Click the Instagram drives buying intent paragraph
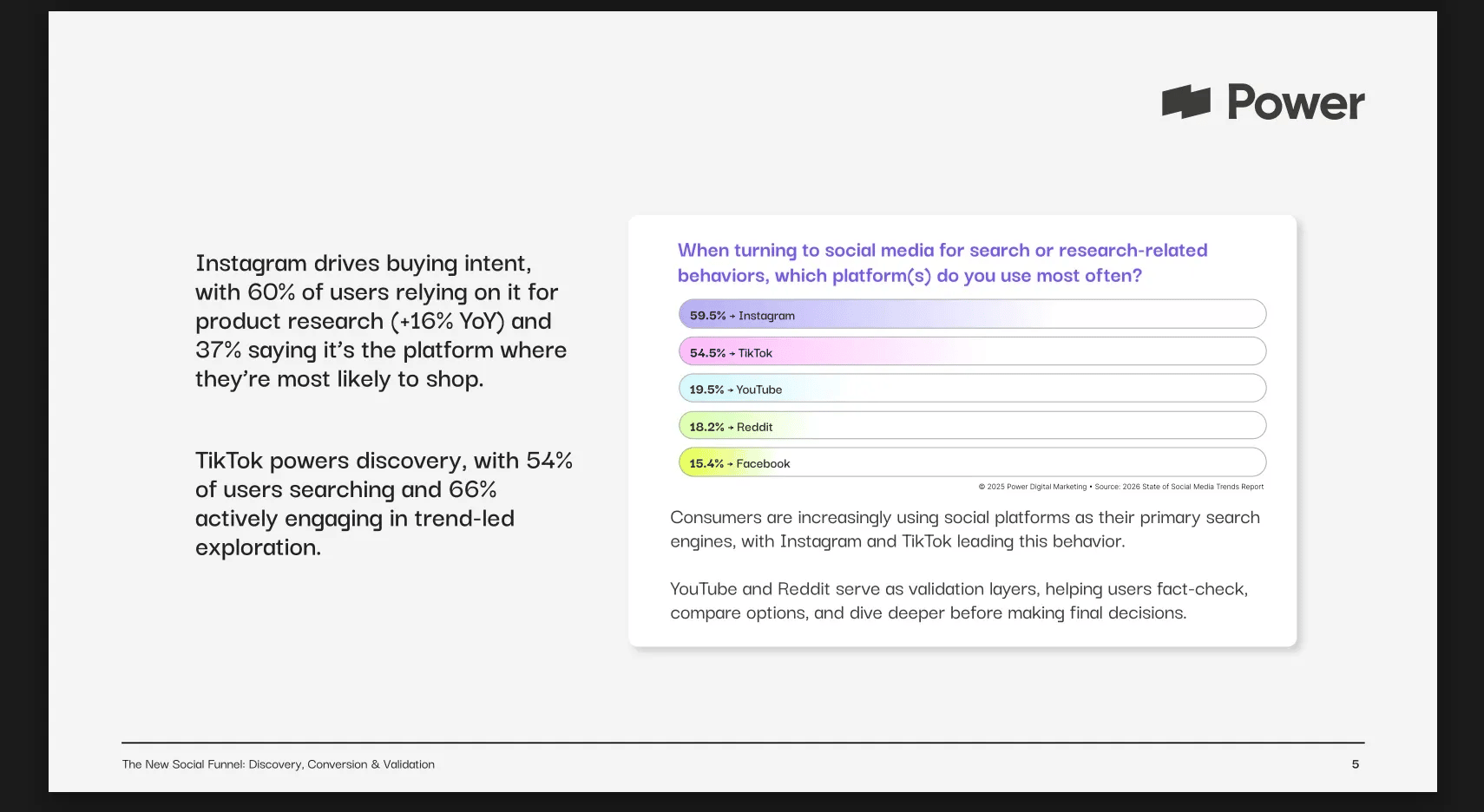 click(x=380, y=321)
